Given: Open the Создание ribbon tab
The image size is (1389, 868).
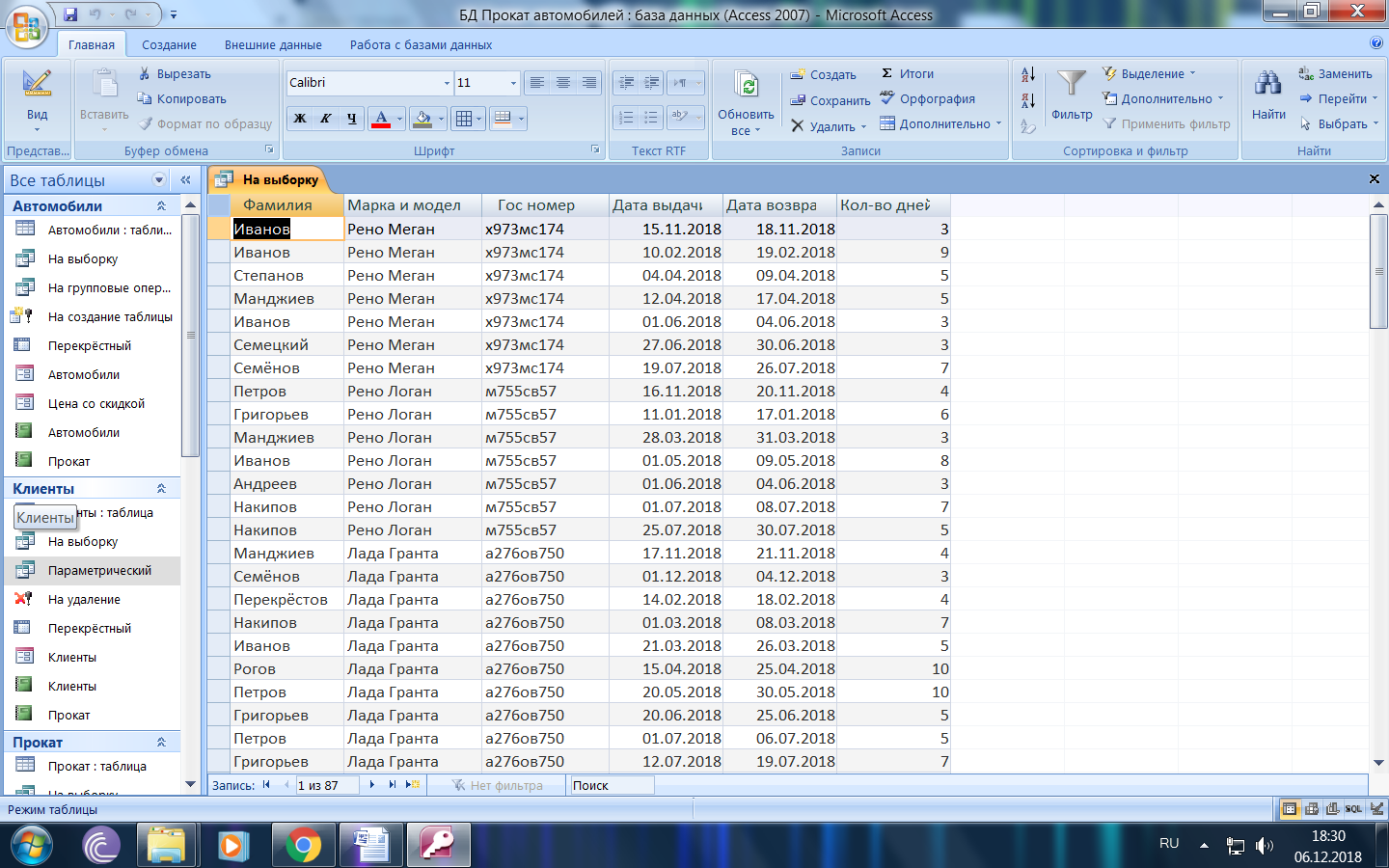Looking at the screenshot, I should 169,44.
